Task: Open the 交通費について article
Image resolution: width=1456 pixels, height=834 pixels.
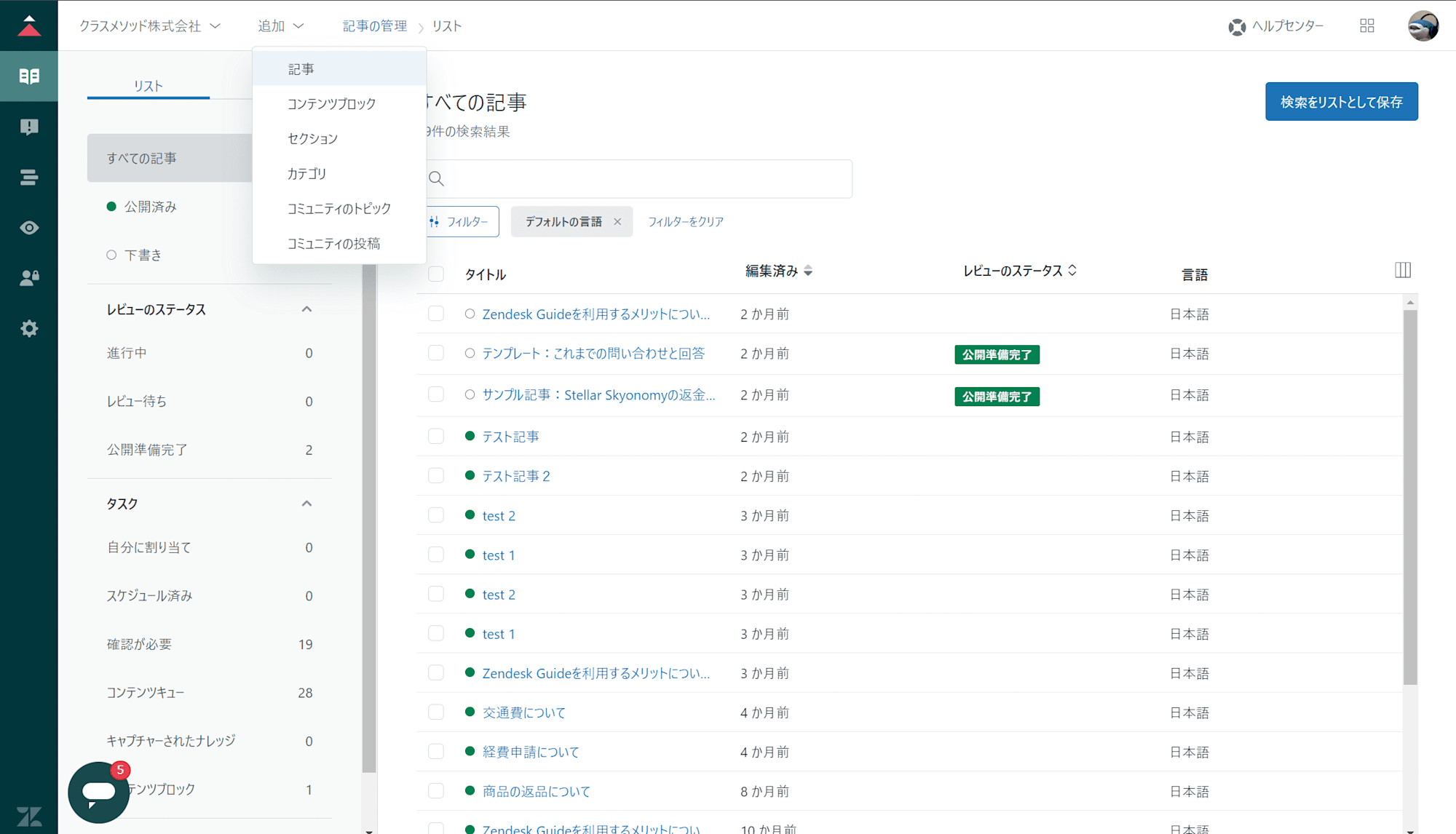Action: click(x=524, y=712)
